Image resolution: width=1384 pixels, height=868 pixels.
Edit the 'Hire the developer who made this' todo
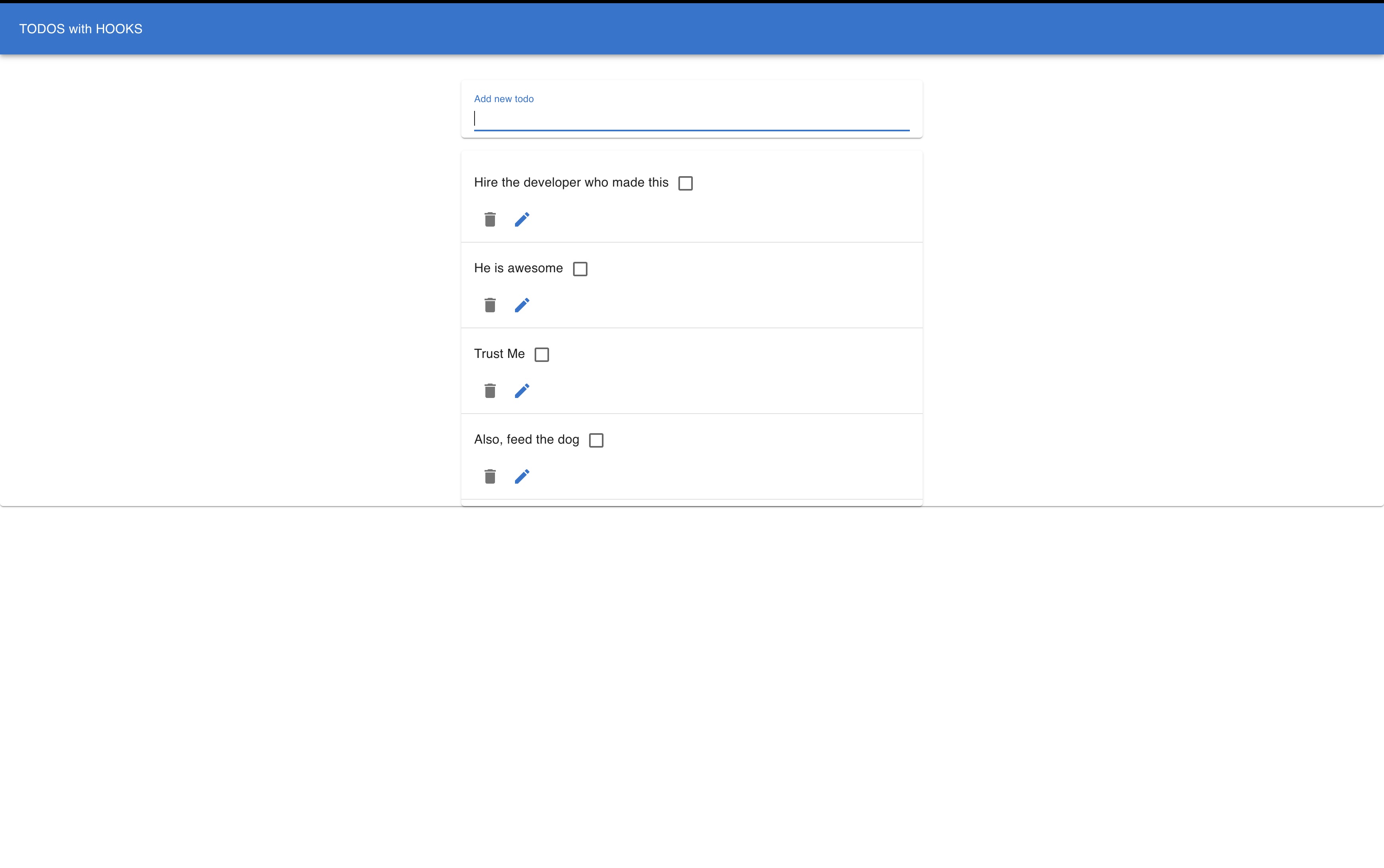tap(522, 219)
